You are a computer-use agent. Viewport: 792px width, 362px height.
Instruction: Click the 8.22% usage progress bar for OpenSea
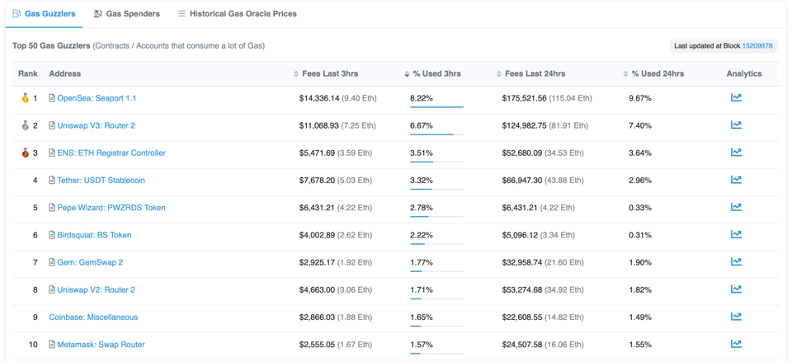point(436,107)
